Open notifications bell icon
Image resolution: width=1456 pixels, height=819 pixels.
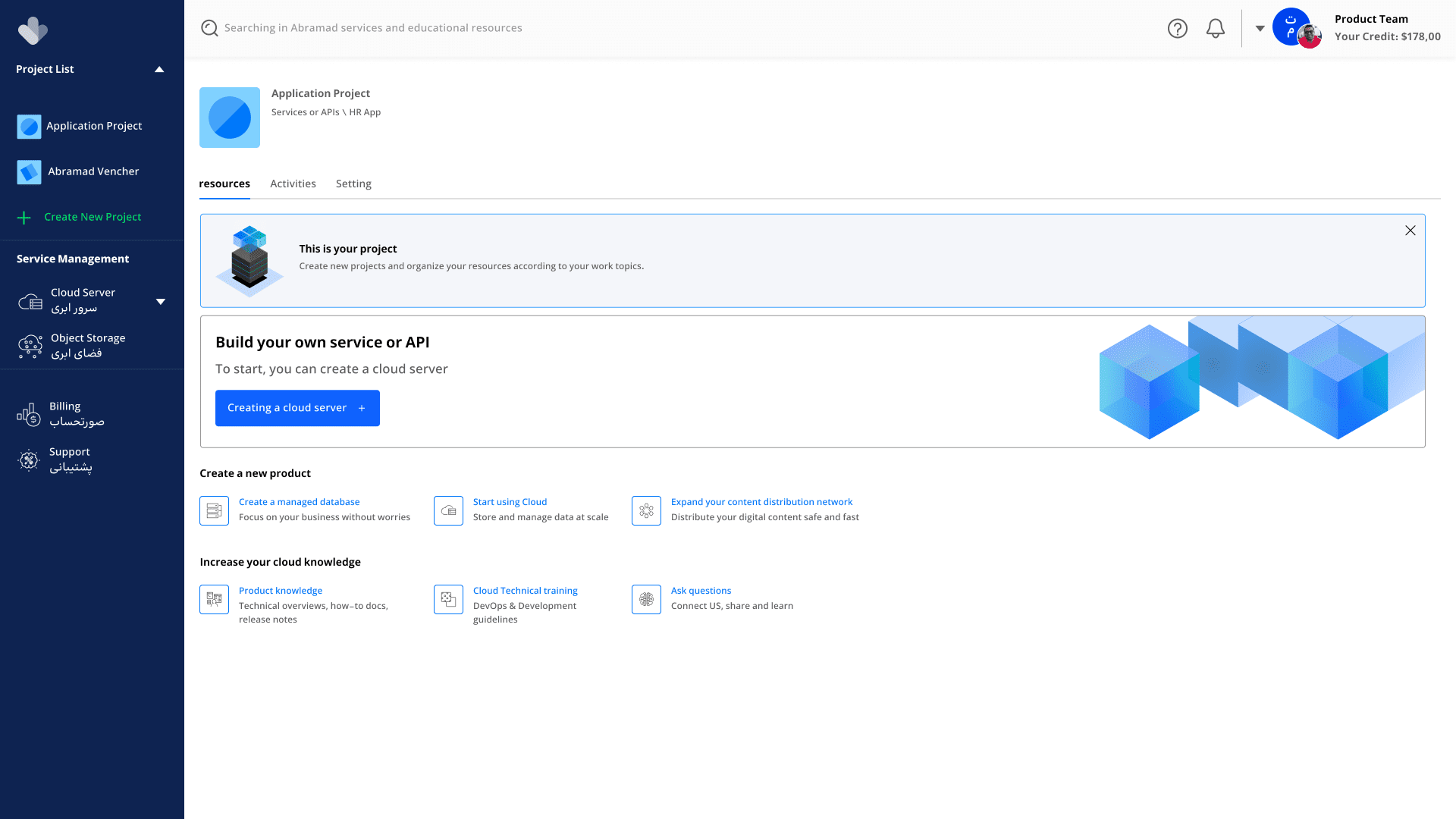point(1216,29)
